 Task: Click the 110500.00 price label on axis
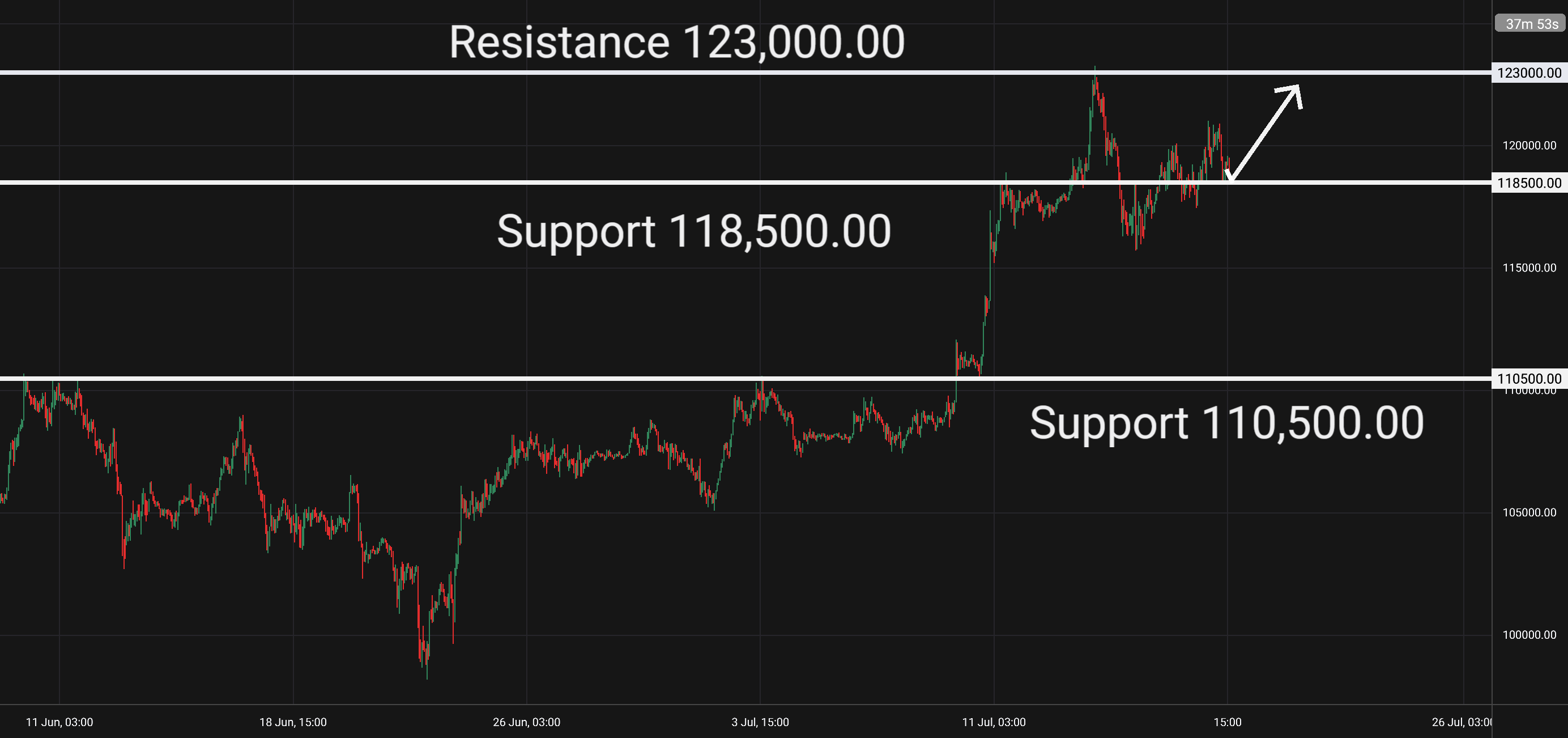point(1529,379)
